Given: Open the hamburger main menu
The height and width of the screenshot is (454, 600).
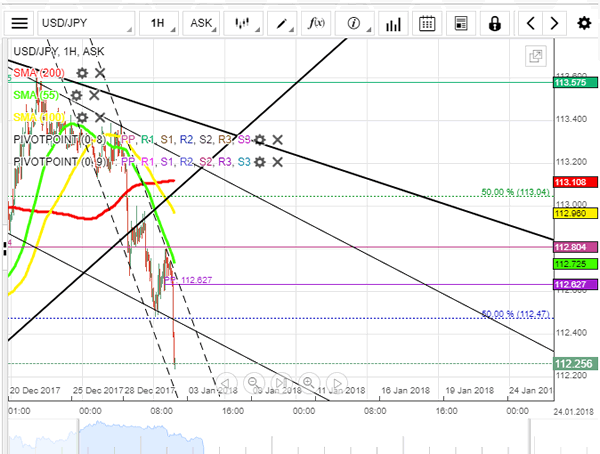Looking at the screenshot, I should [19, 23].
